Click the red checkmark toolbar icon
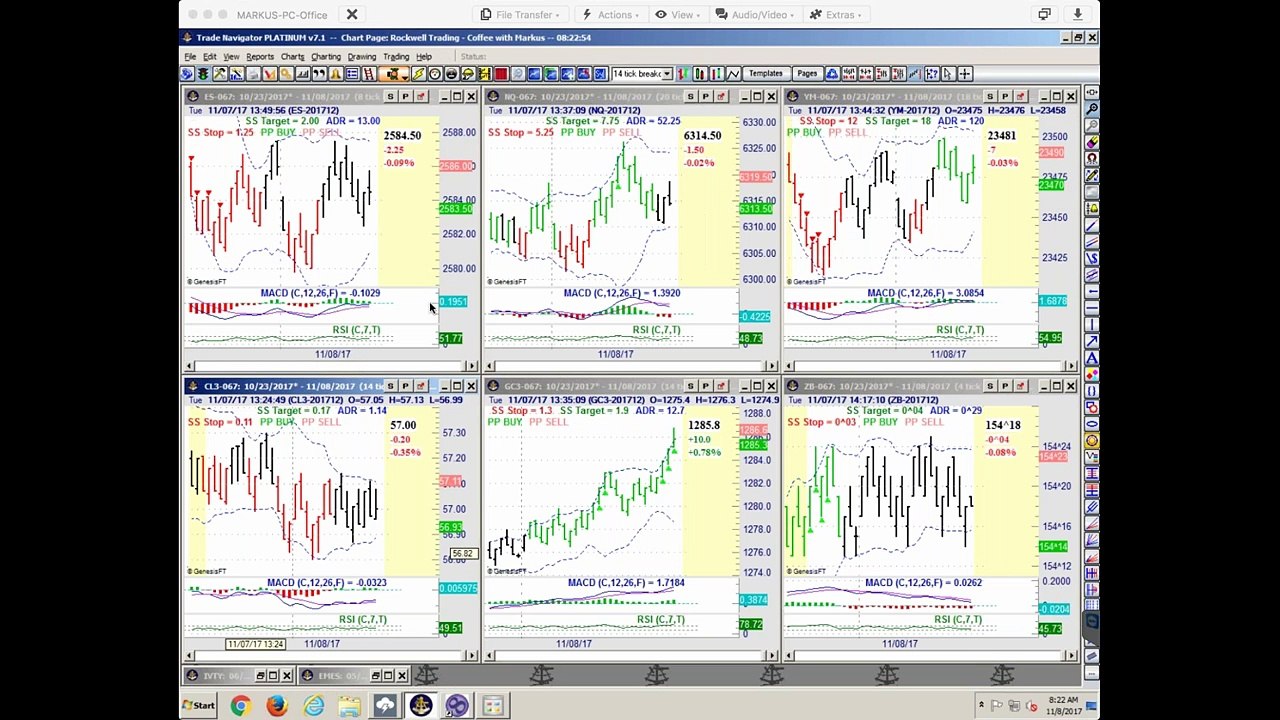 tap(270, 73)
